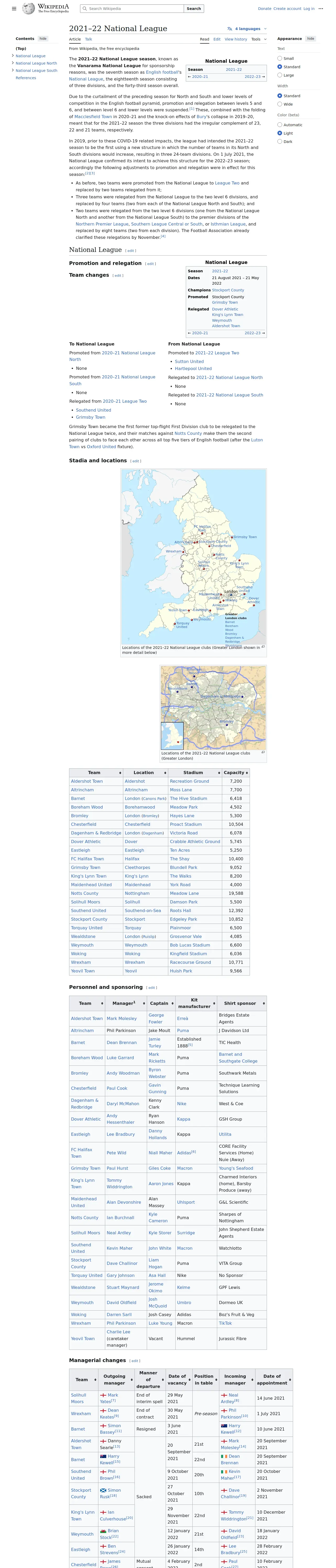Open the View history tab

pos(236,39)
